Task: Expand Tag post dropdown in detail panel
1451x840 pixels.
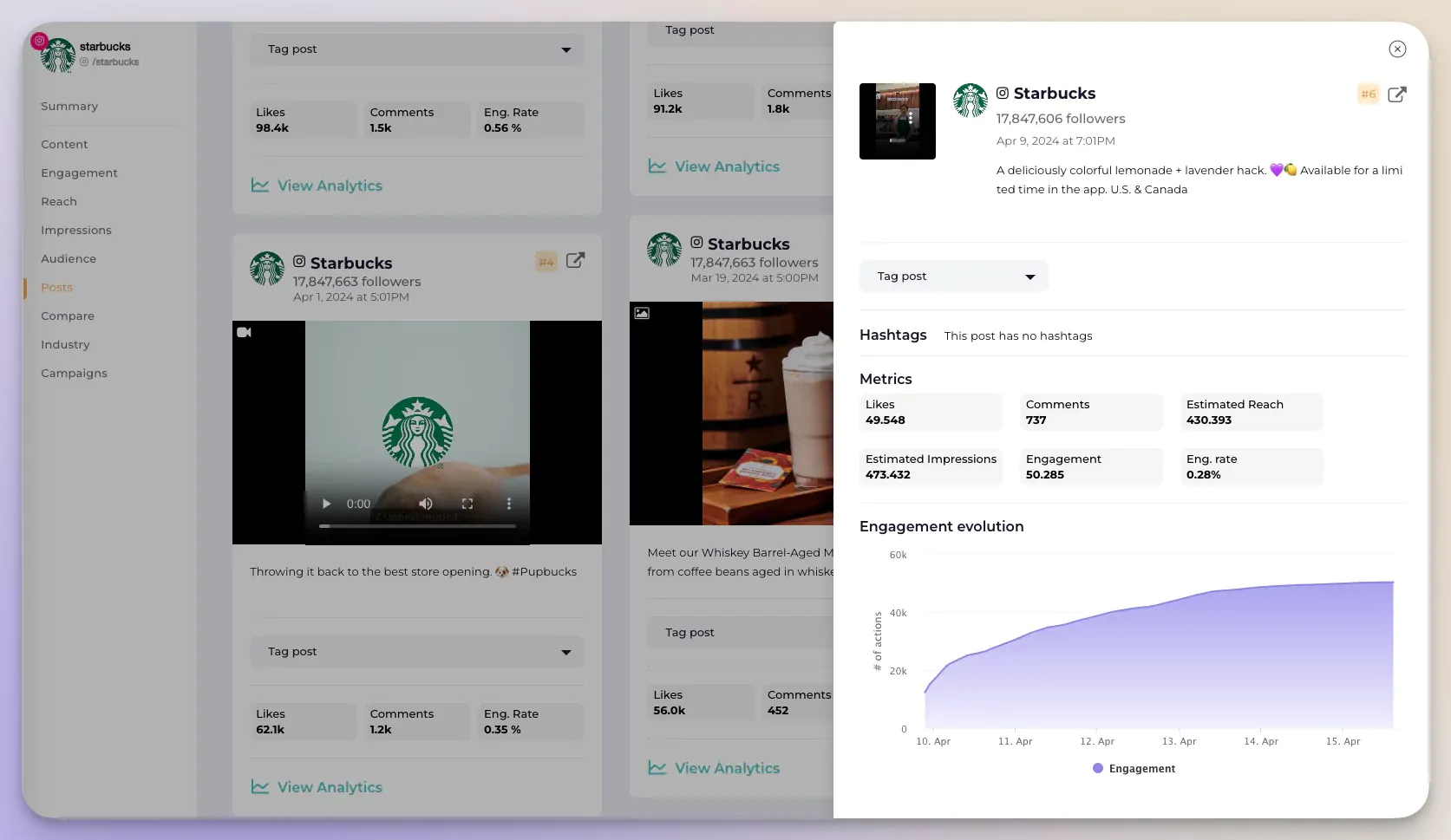Action: [954, 277]
